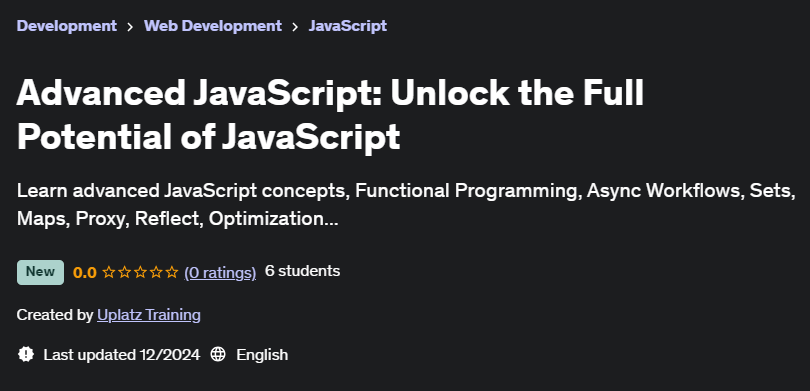Click the chevron after Development breadcrumb
Screen dimensions: 810x391
(x=130, y=26)
